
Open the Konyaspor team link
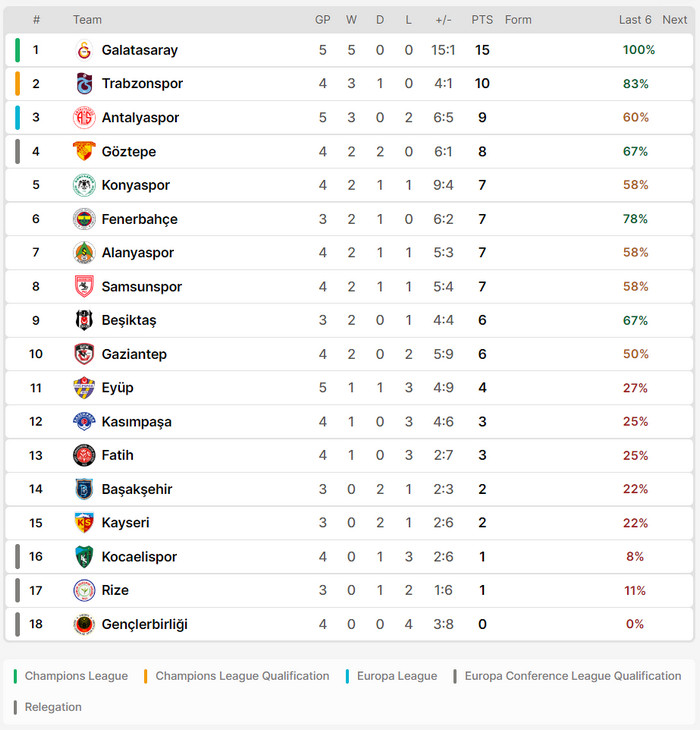(136, 185)
